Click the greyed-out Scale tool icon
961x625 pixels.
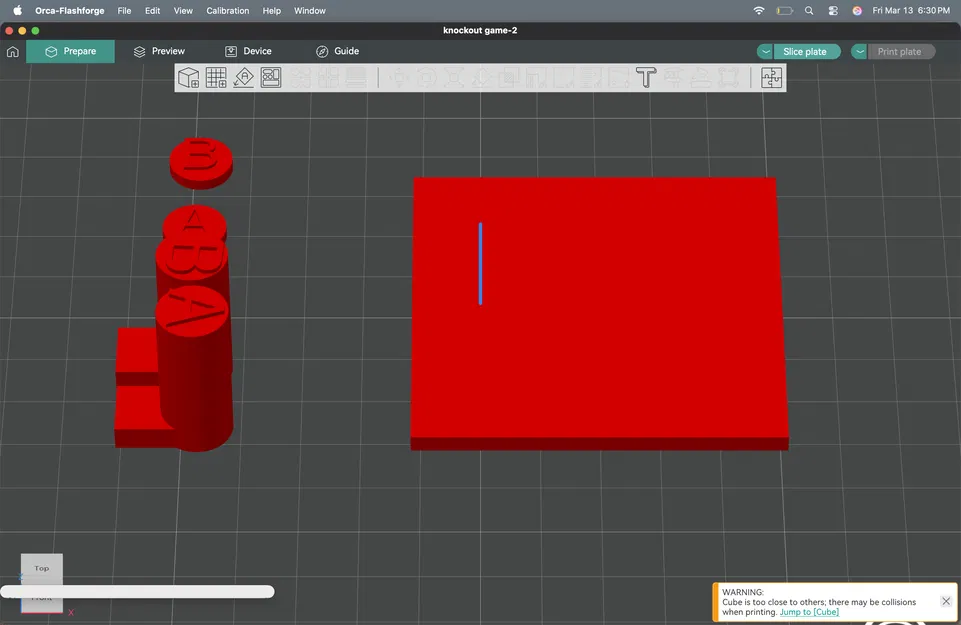[x=454, y=78]
